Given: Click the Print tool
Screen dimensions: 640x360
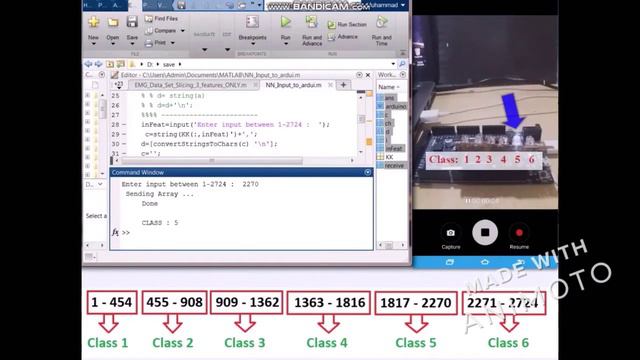Looking at the screenshot, I should click(x=156, y=42).
